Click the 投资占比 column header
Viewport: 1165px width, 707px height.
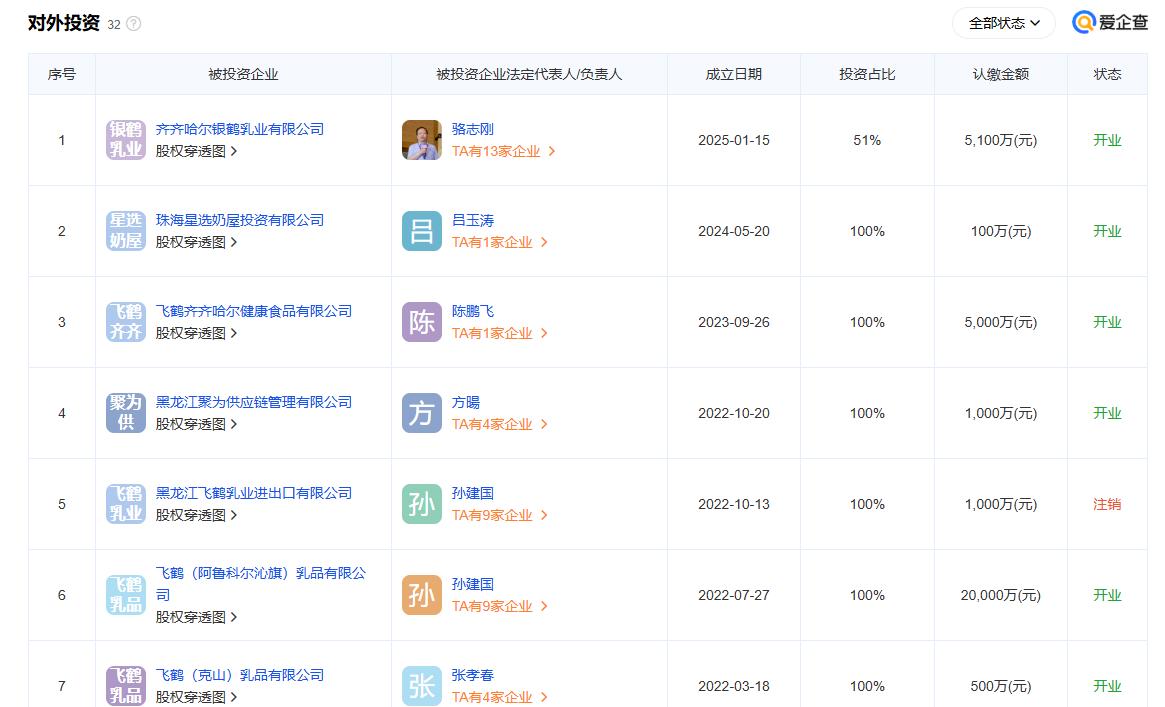(x=867, y=74)
